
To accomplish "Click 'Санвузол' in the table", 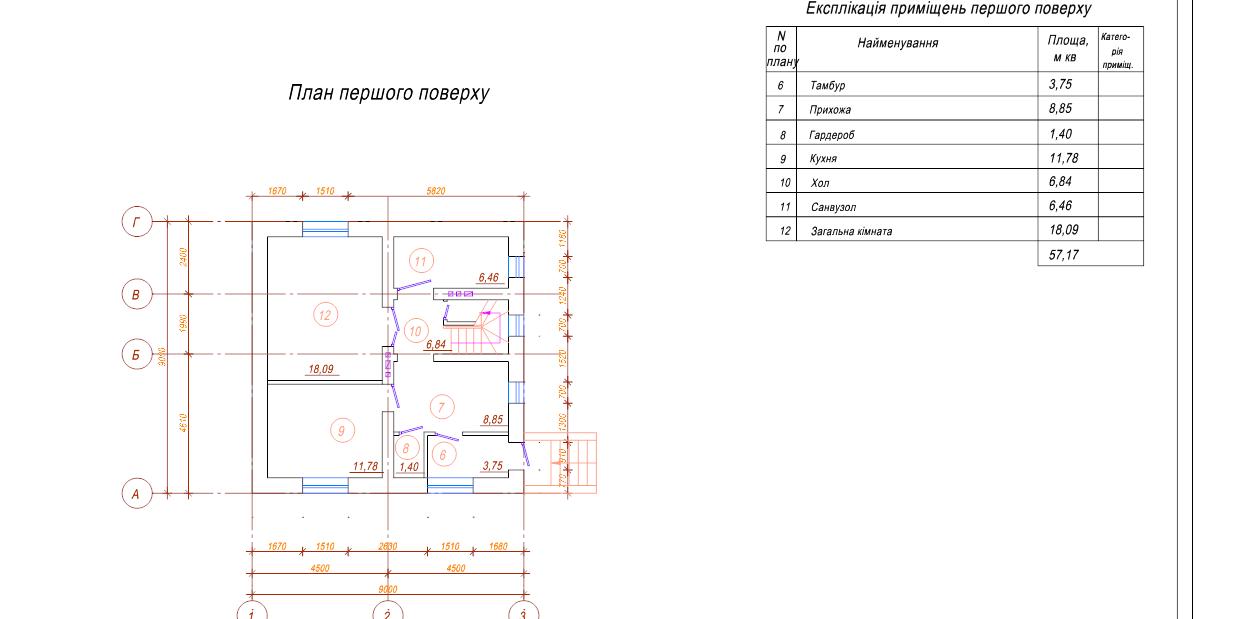I will pos(835,207).
